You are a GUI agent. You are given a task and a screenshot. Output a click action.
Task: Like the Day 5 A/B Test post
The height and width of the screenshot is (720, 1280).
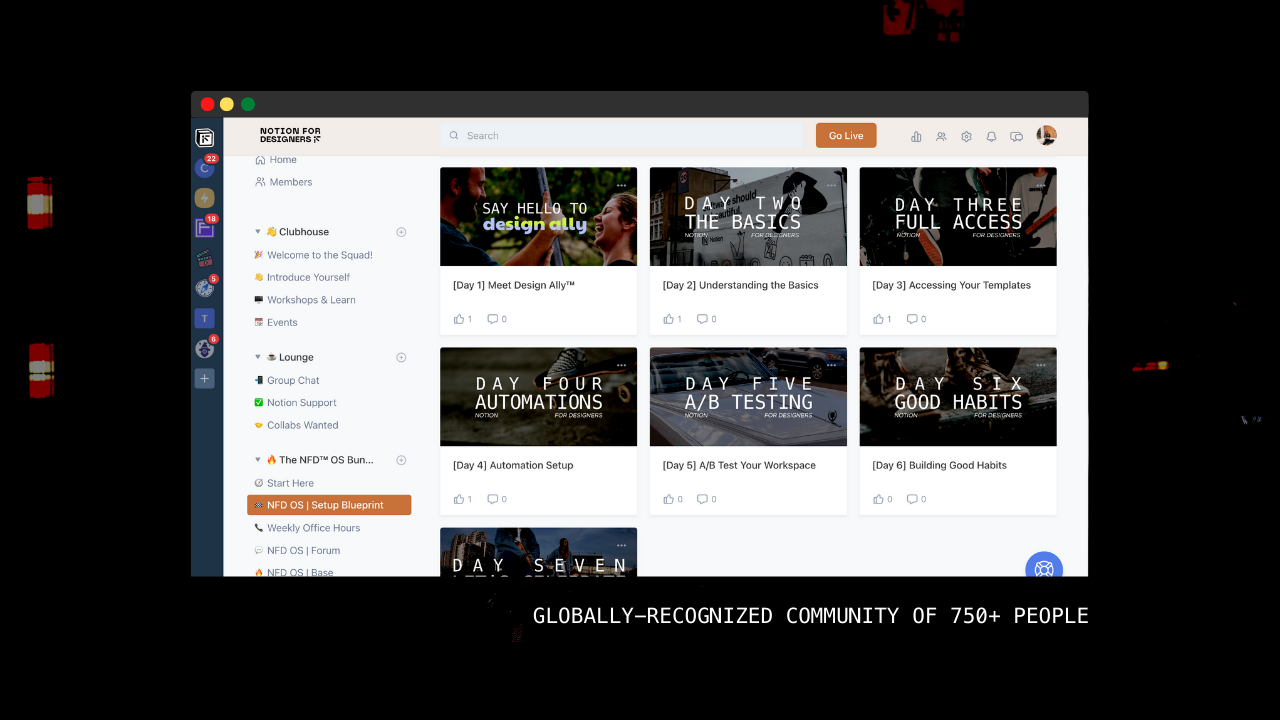[x=669, y=499]
